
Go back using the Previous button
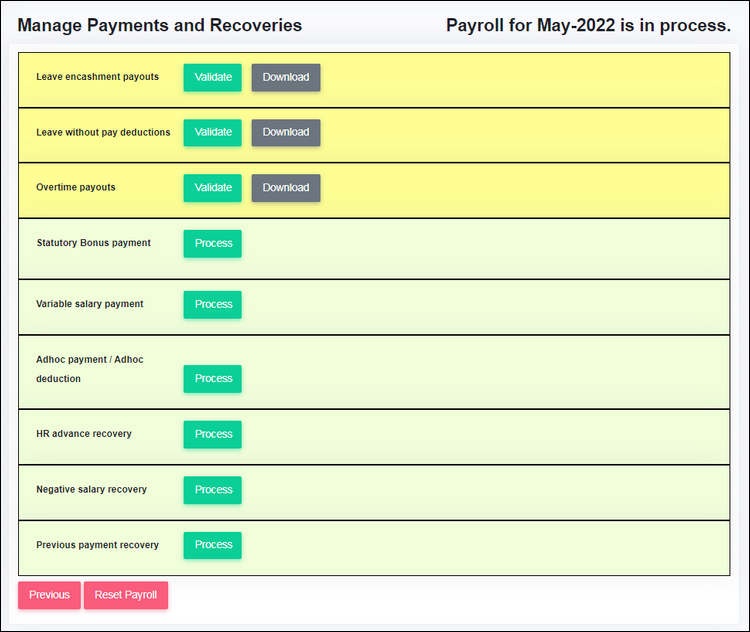[x=49, y=595]
